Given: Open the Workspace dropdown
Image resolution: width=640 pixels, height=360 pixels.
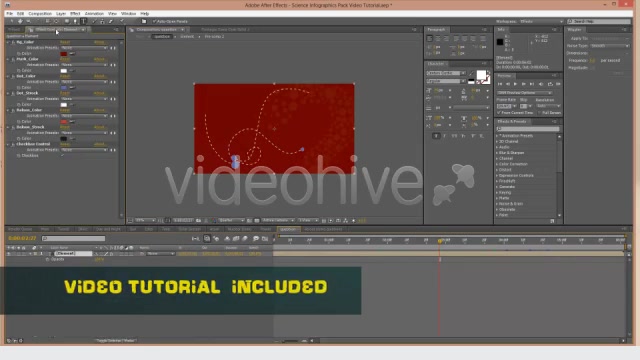Looking at the screenshot, I should tap(541, 21).
